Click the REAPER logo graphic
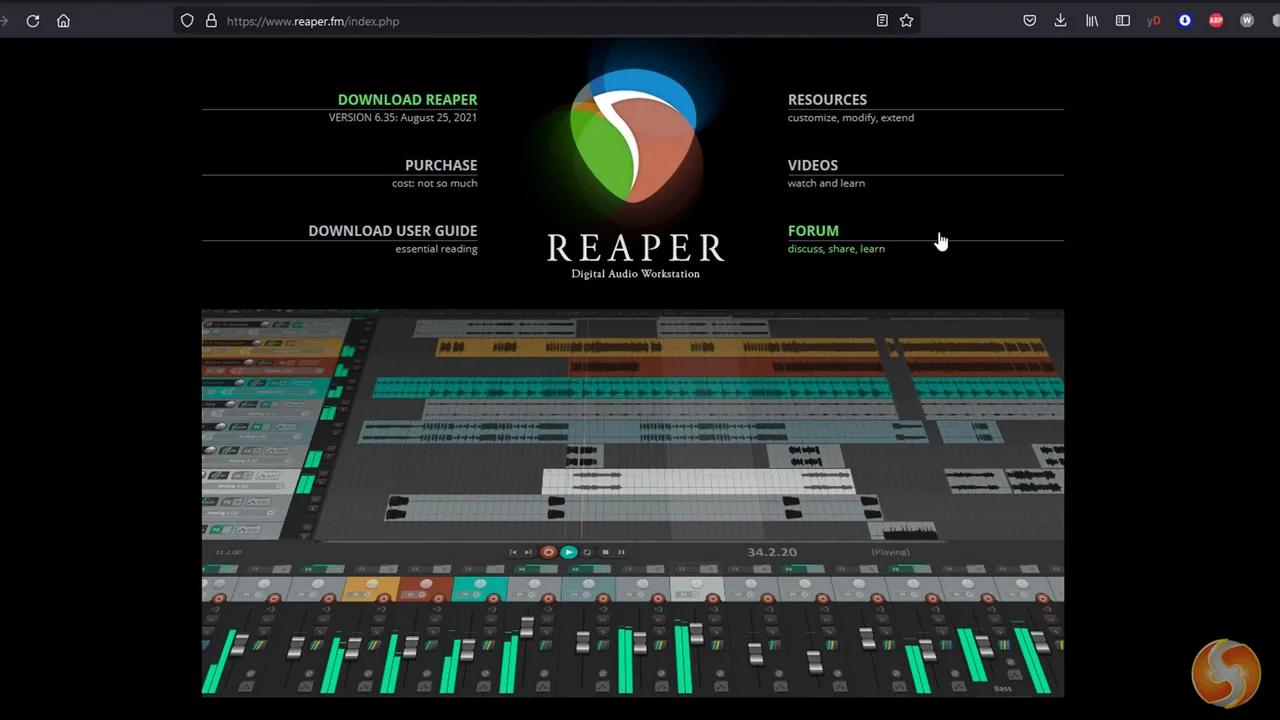Screen dimensions: 1280x720 pyautogui.click(x=633, y=135)
